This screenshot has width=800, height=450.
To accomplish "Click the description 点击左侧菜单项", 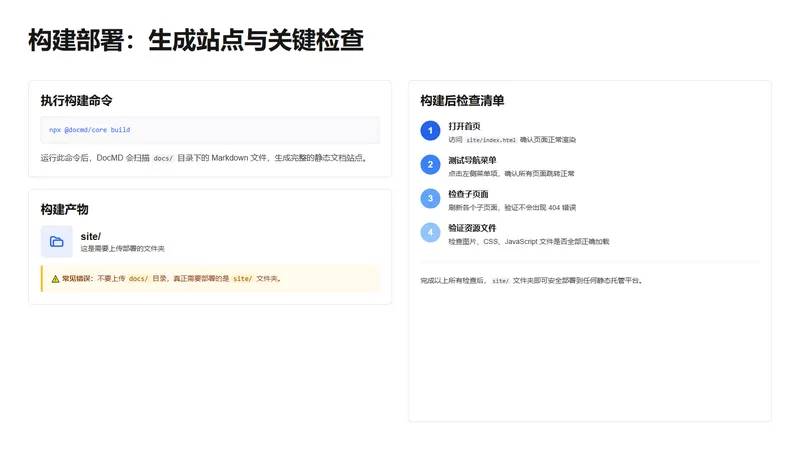I will pyautogui.click(x=511, y=173).
